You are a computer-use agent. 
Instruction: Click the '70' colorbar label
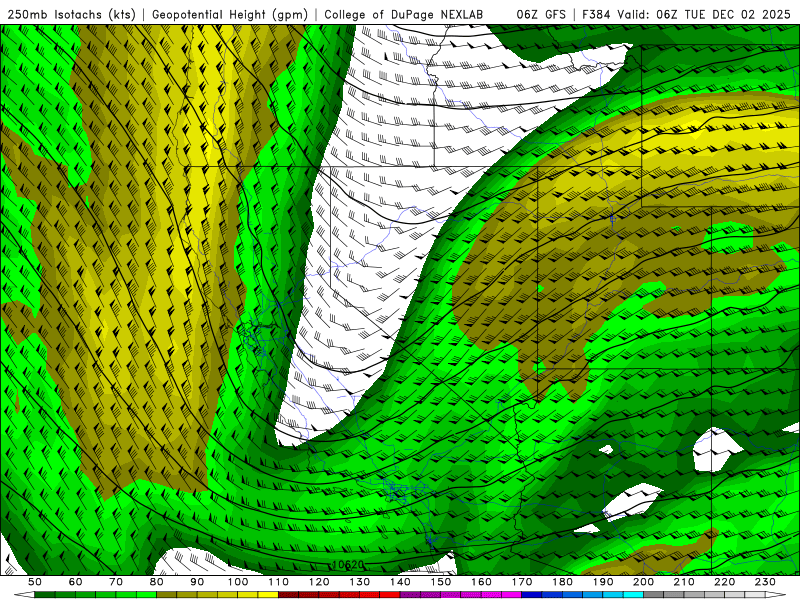tap(116, 582)
